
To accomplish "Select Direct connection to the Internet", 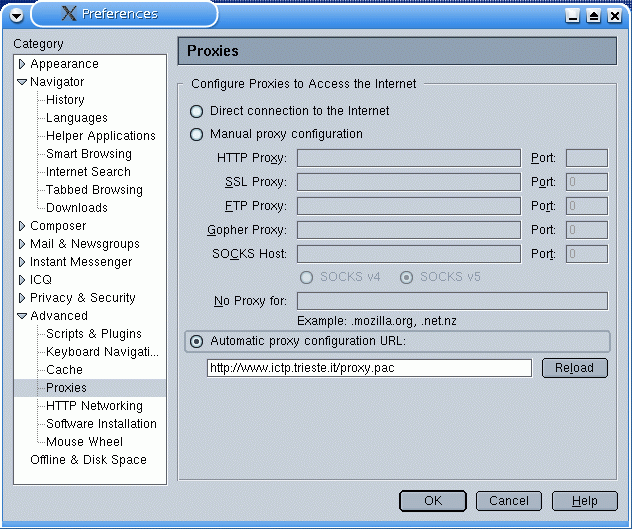I will click(197, 111).
